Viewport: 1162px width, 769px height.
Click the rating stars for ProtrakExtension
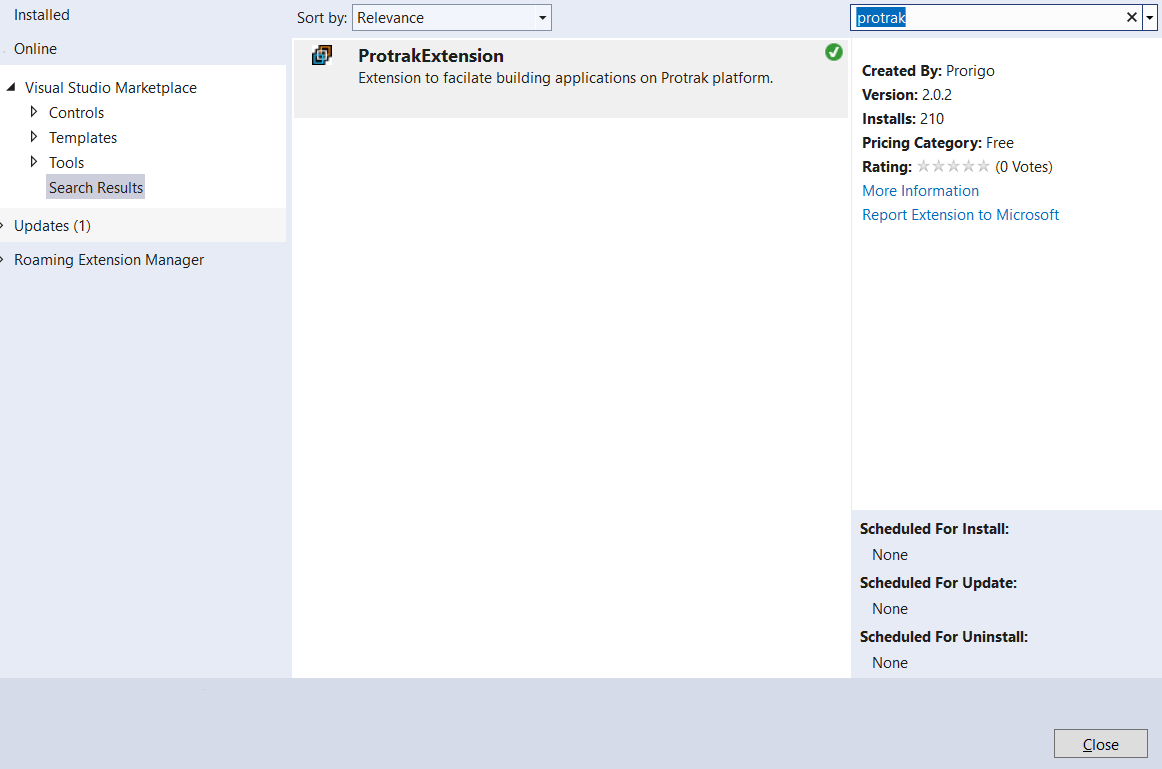pos(953,167)
